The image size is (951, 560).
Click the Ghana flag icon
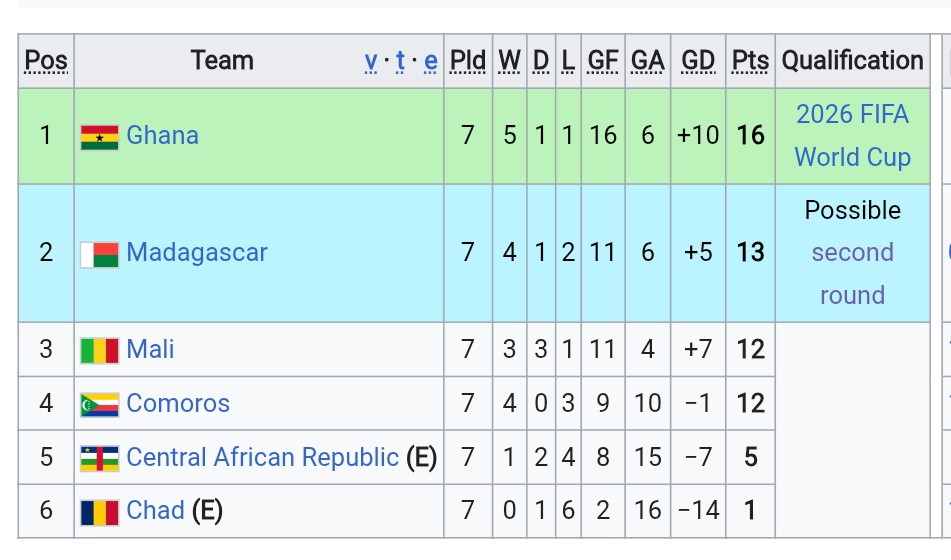[99, 137]
